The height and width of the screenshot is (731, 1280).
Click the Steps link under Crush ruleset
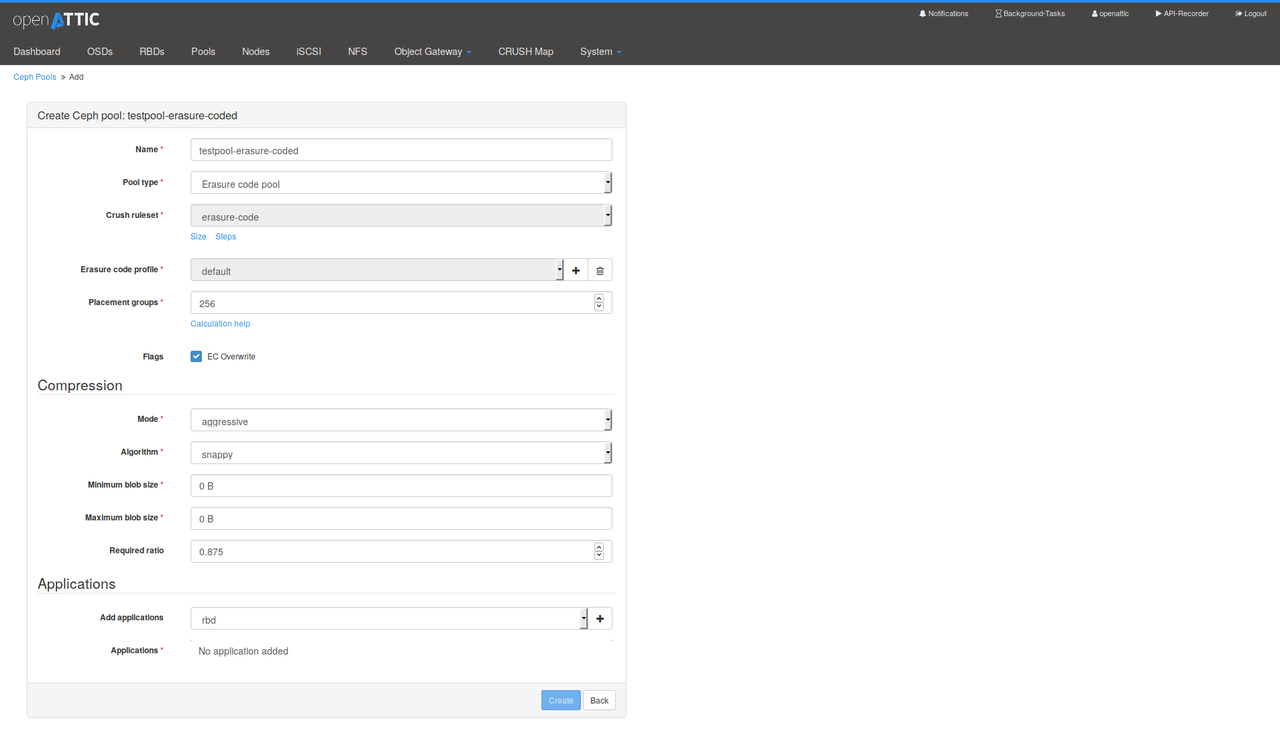point(226,237)
